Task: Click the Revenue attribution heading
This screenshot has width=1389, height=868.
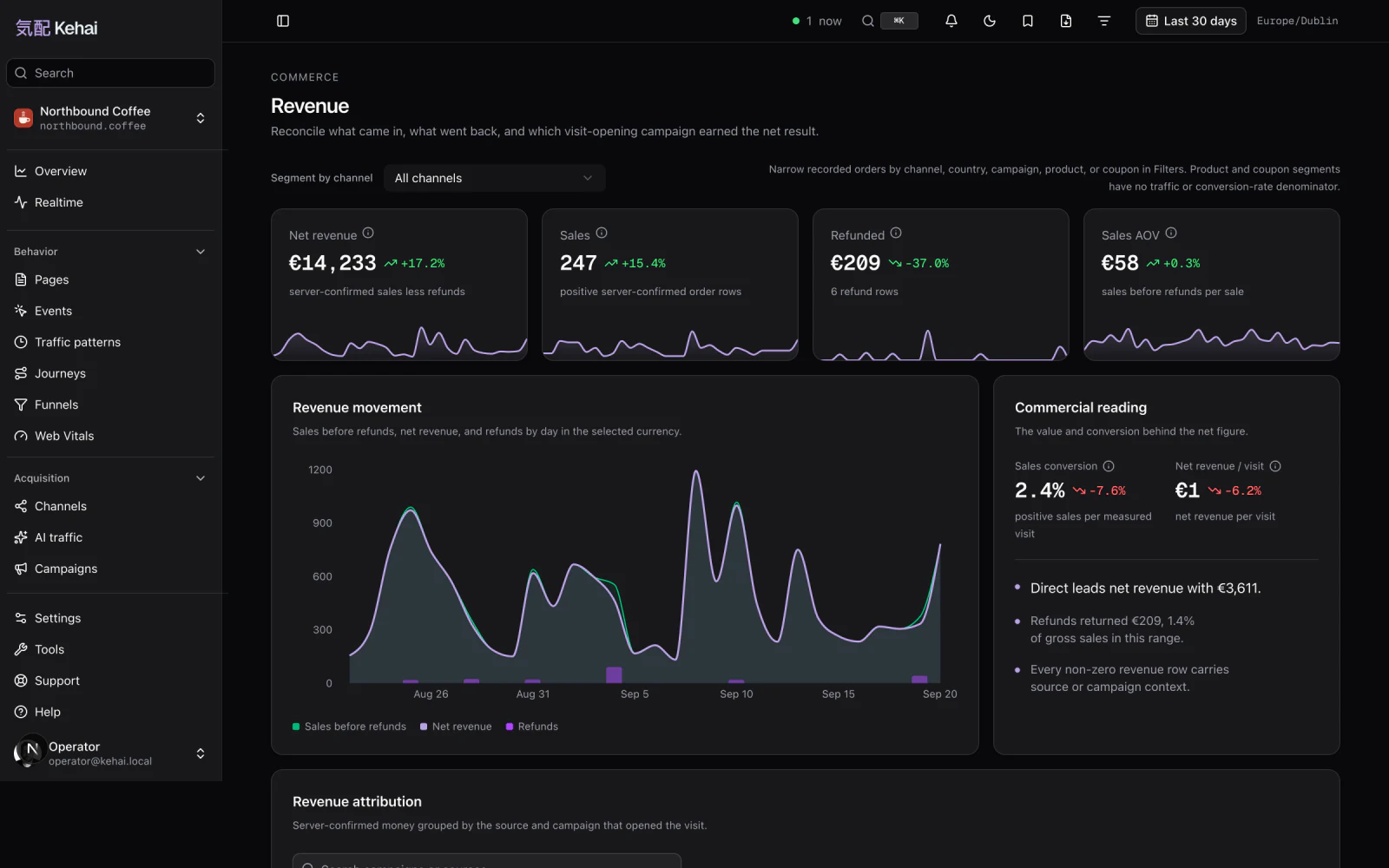Action: [x=357, y=801]
